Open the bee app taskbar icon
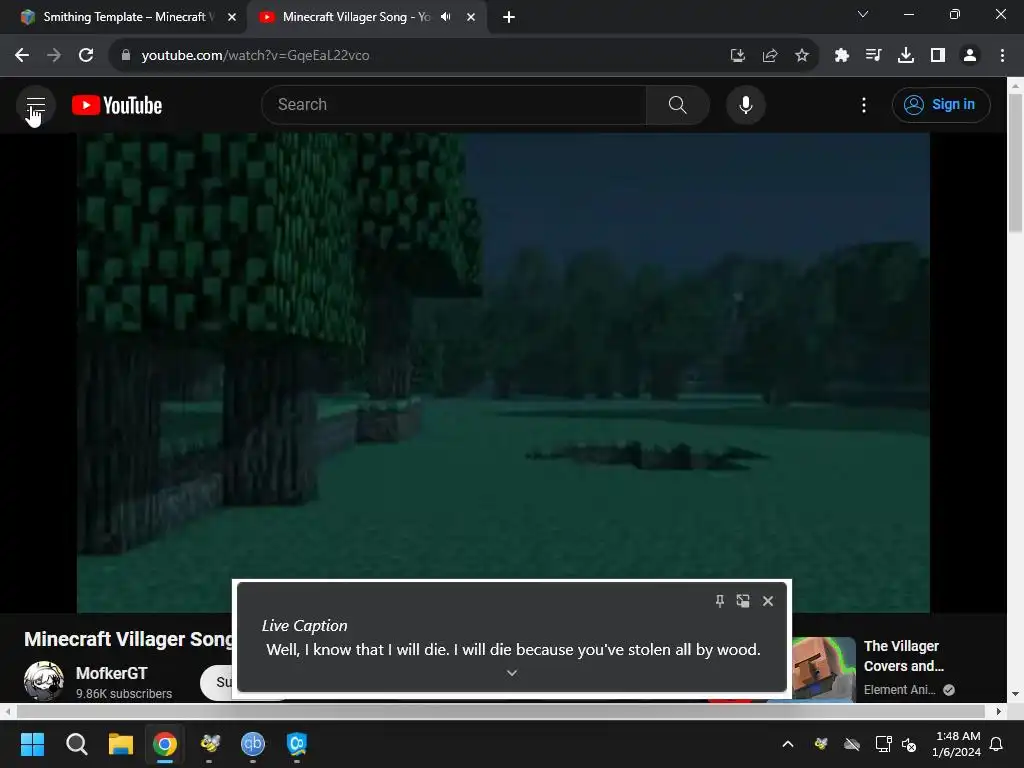Screen dimensions: 1024x768 [209, 744]
